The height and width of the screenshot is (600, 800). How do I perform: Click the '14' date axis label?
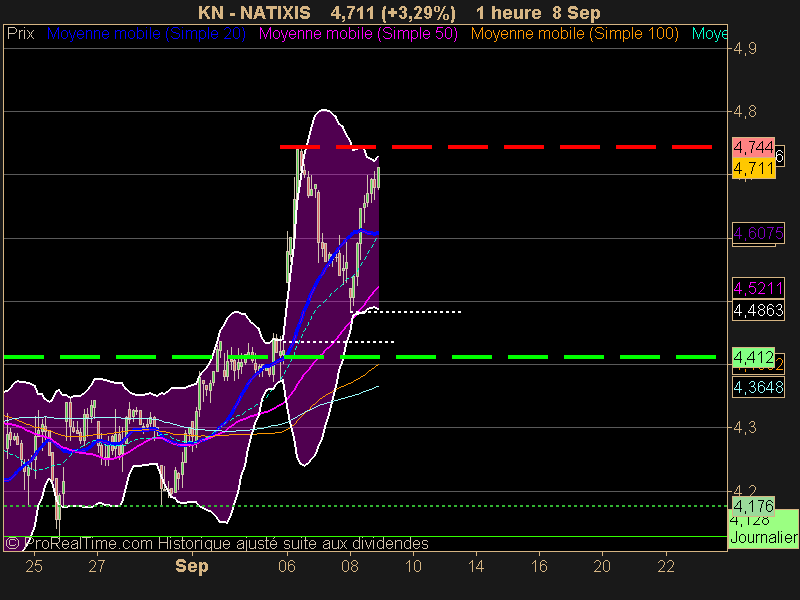click(x=476, y=566)
